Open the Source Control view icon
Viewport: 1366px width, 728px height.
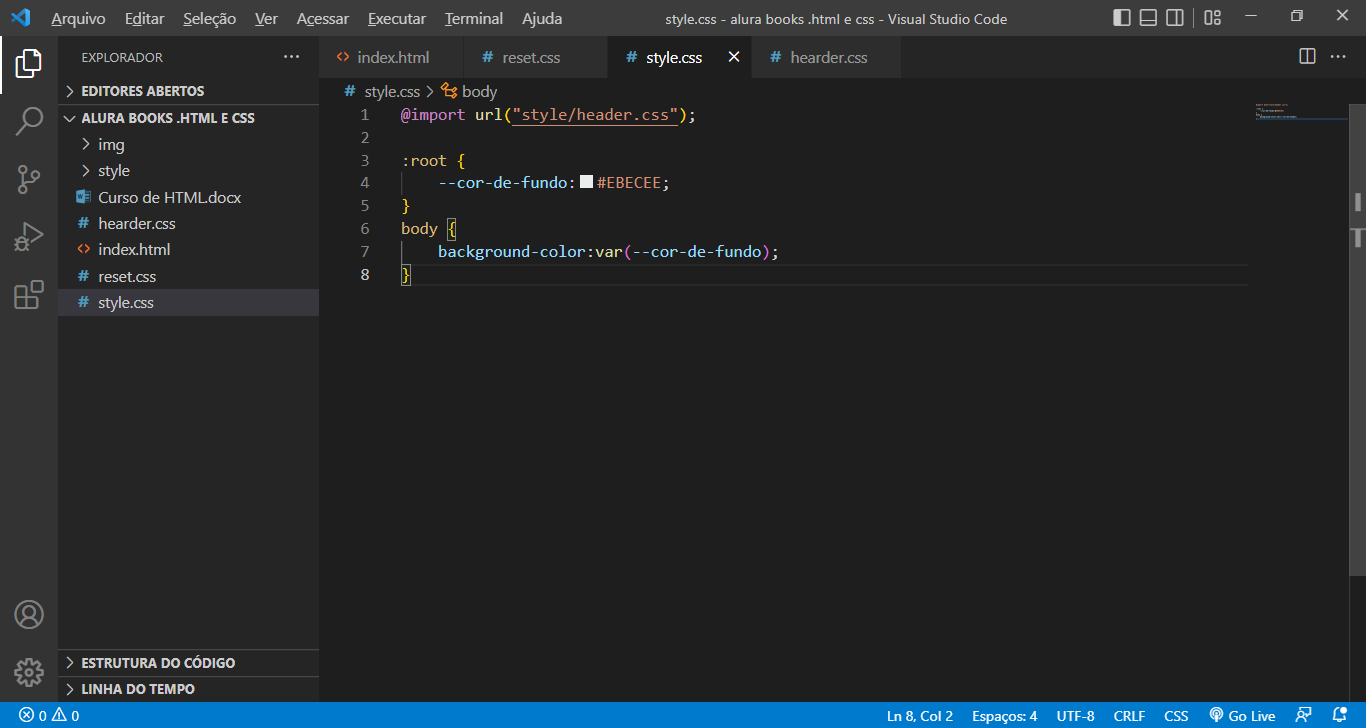[29, 180]
